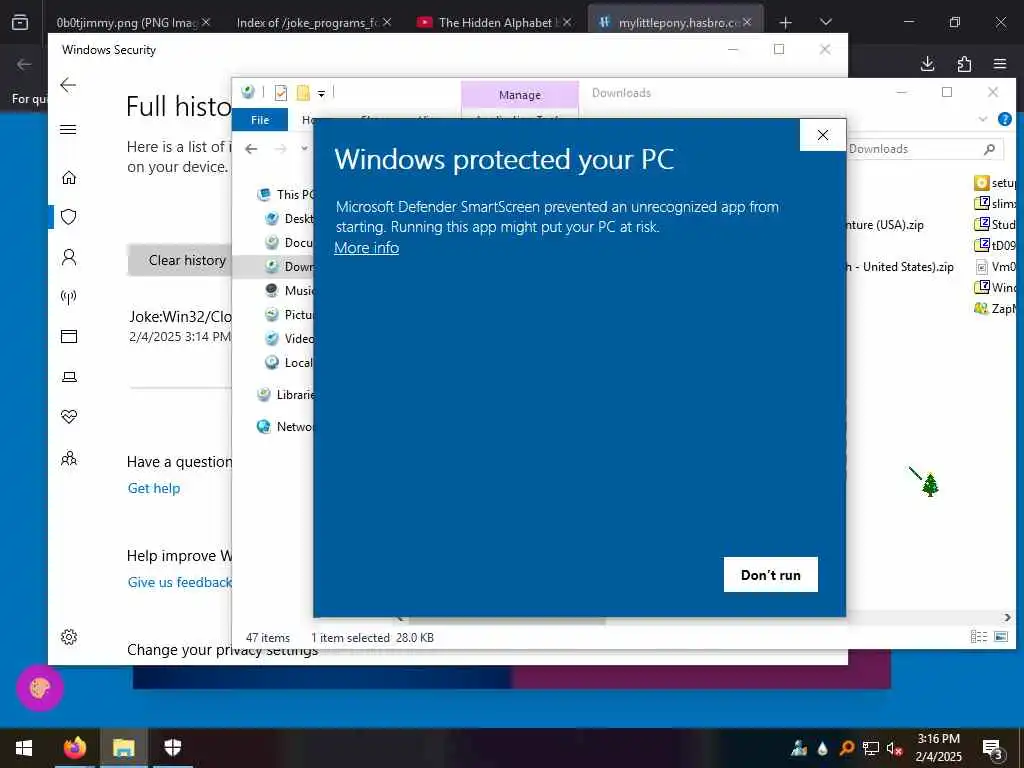Screen dimensions: 1024x768
Task: Select the Joke:Win32 threat entry
Action: 180,326
